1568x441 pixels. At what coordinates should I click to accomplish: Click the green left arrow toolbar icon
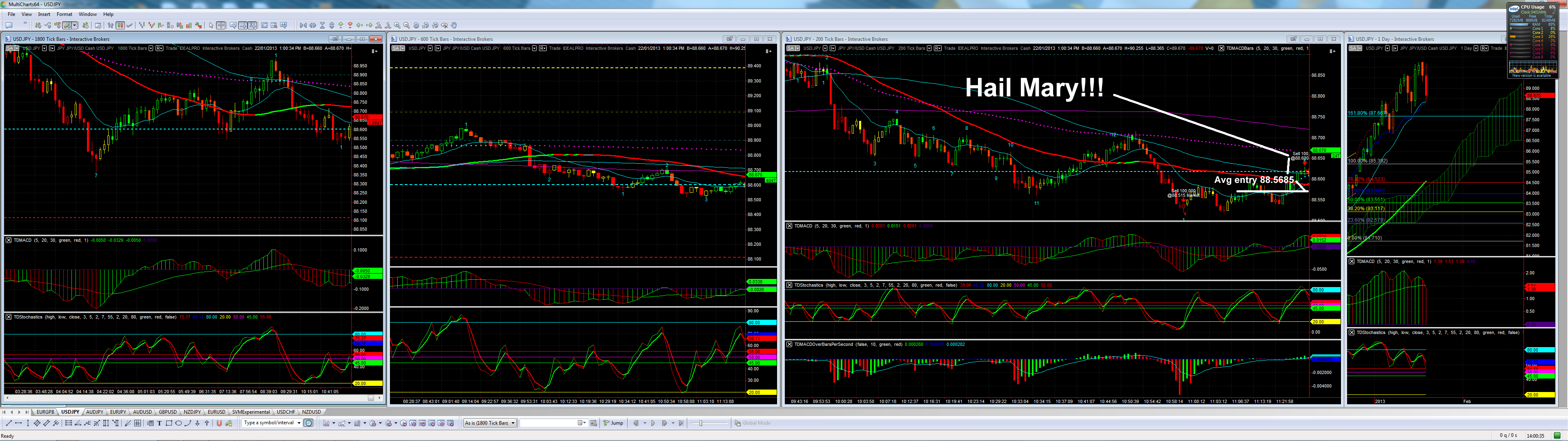pos(360,25)
